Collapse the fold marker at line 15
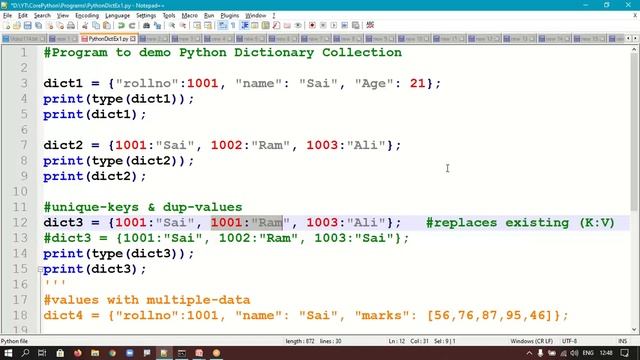Image resolution: width=640 pixels, height=360 pixels. pyautogui.click(x=40, y=269)
